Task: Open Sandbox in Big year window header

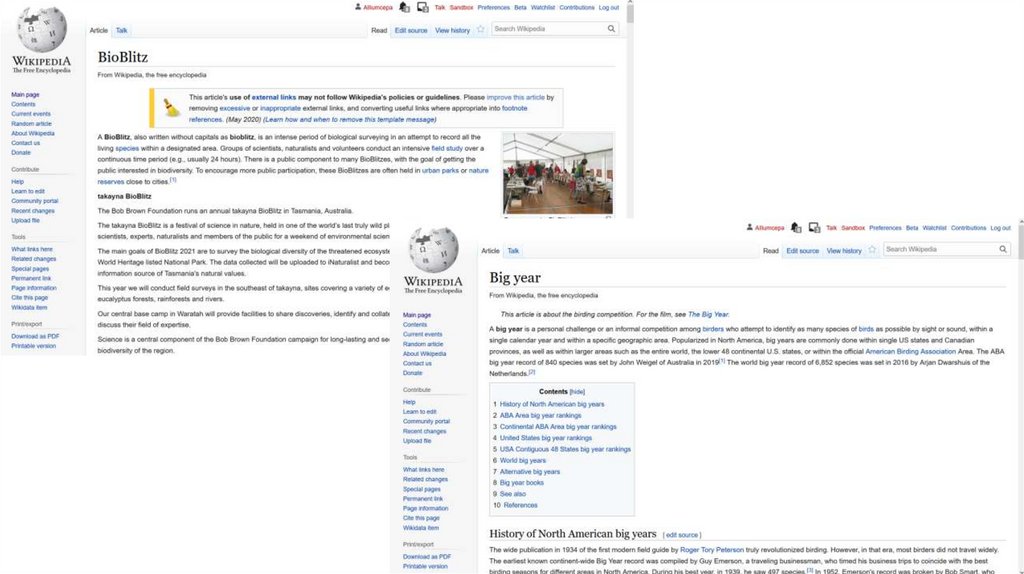Action: [x=853, y=228]
